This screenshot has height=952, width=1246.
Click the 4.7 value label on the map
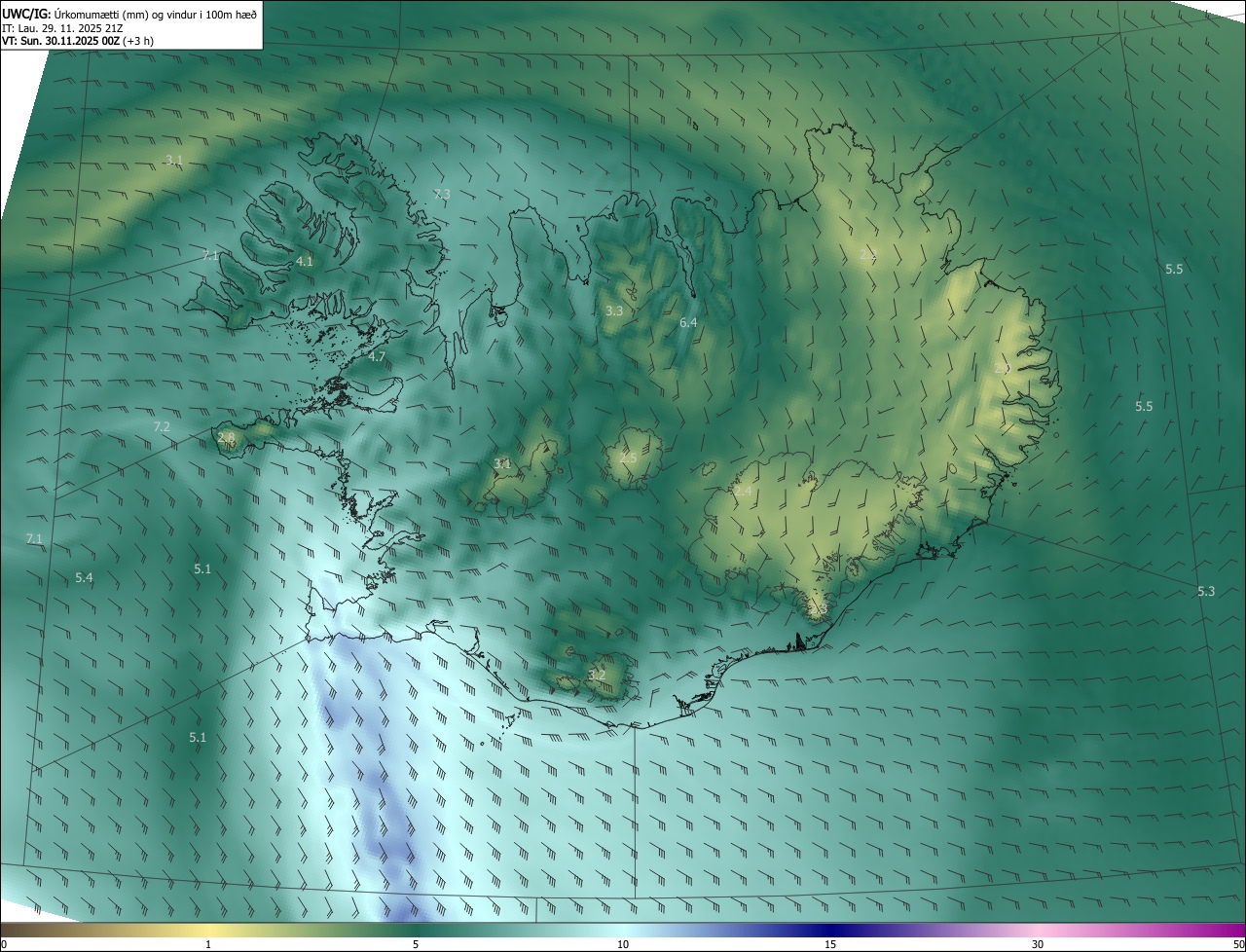(377, 357)
